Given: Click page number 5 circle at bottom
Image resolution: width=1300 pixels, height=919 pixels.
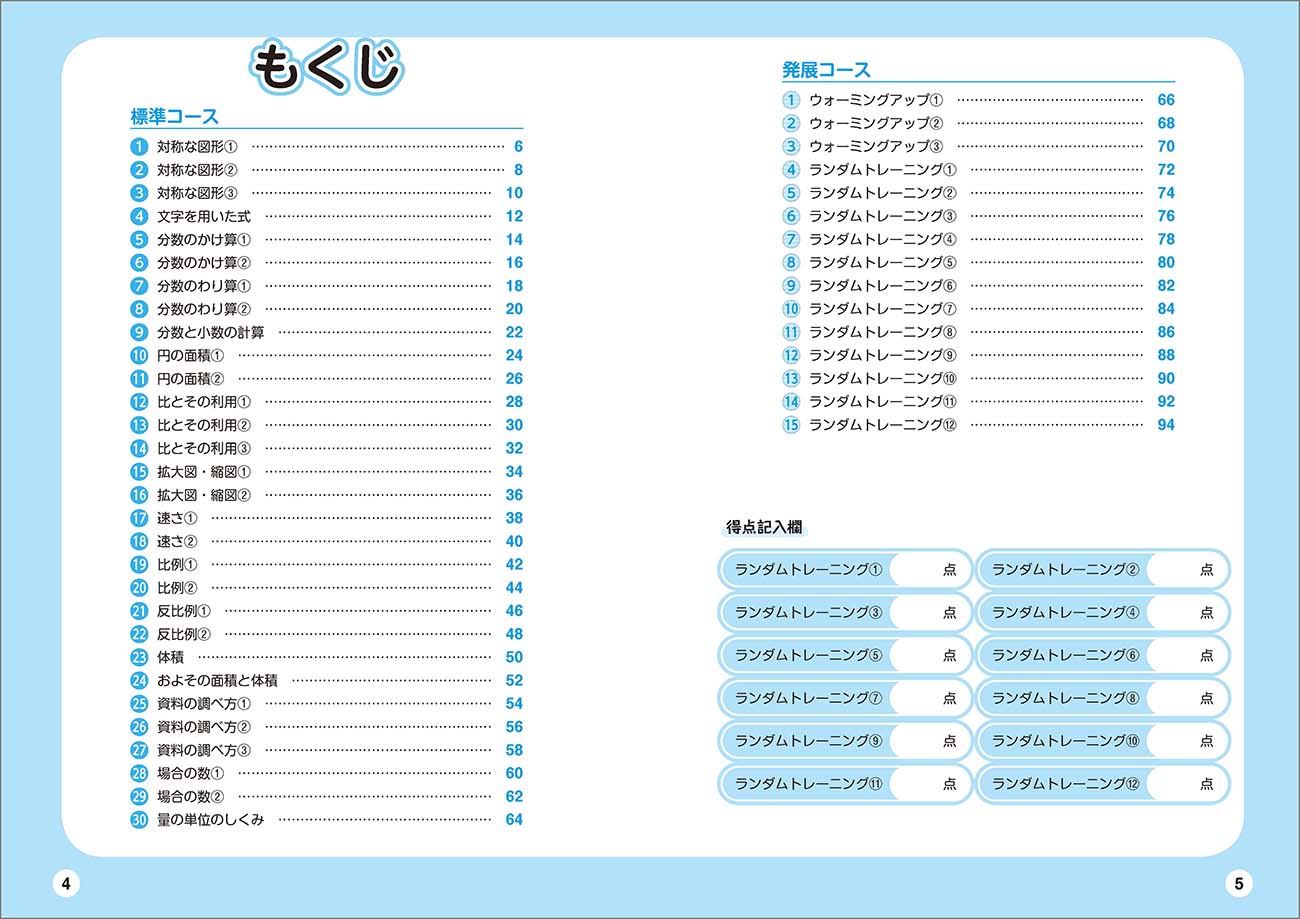Looking at the screenshot, I should [x=1238, y=884].
